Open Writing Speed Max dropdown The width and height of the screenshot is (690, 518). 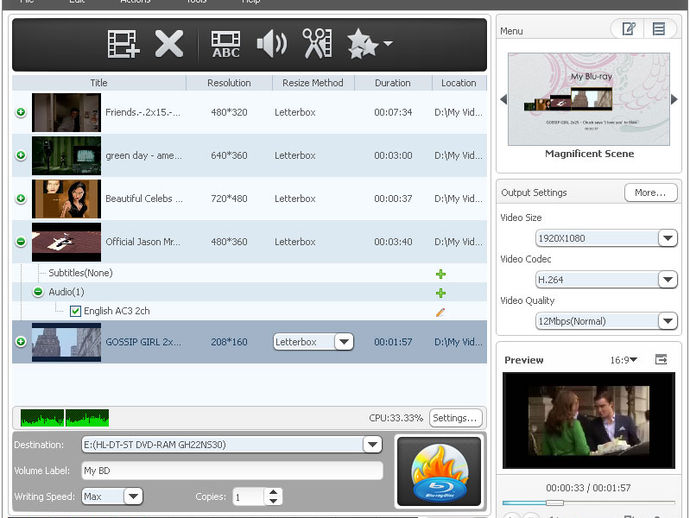(x=133, y=496)
